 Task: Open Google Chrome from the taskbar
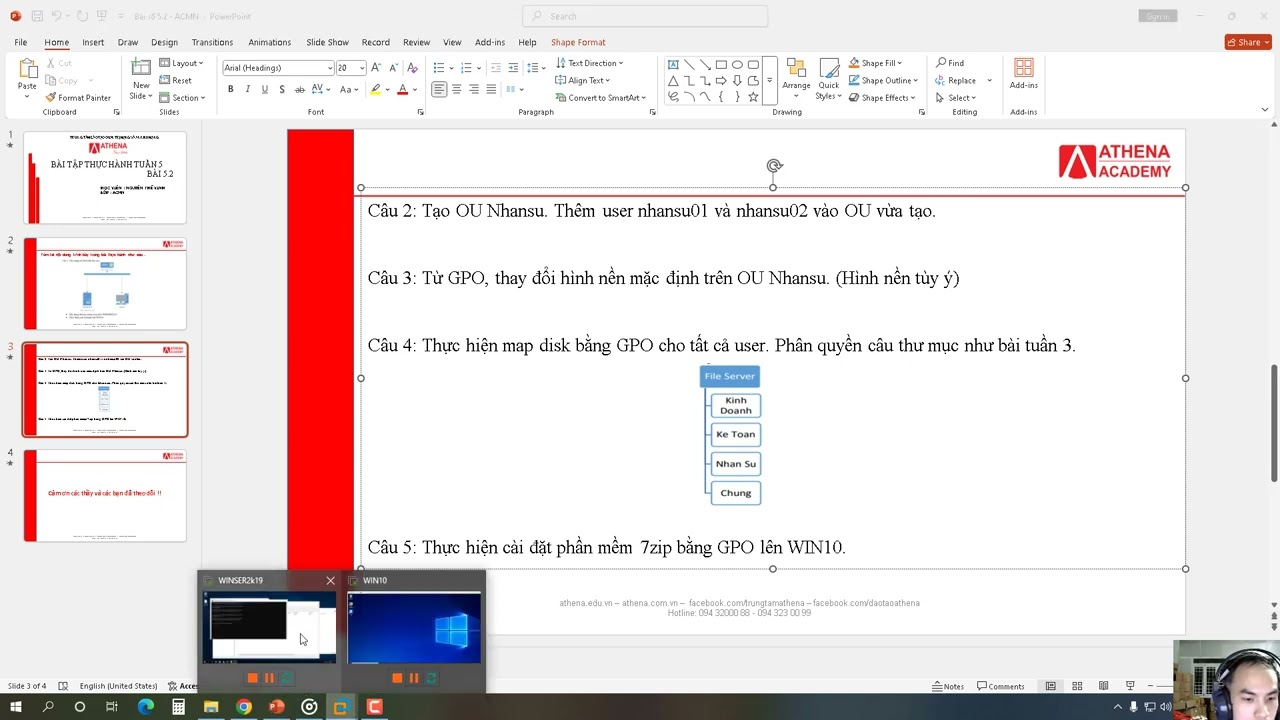tap(244, 707)
